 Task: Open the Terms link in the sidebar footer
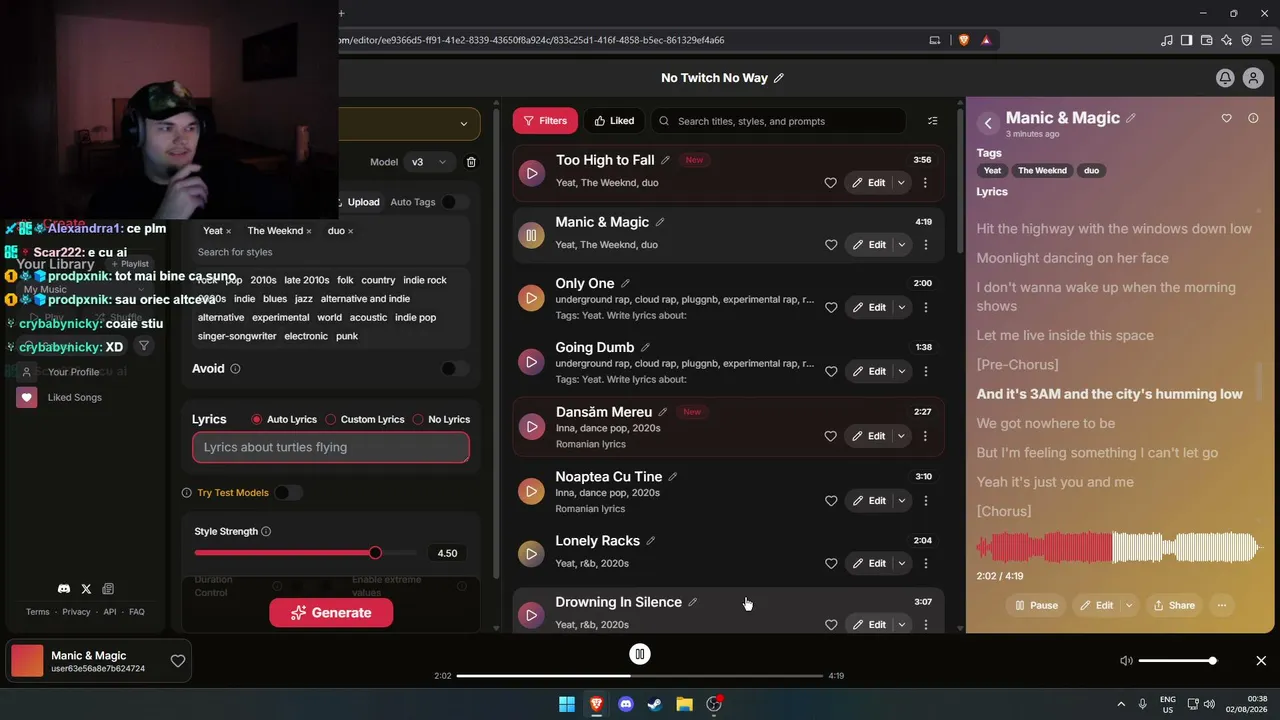(37, 612)
